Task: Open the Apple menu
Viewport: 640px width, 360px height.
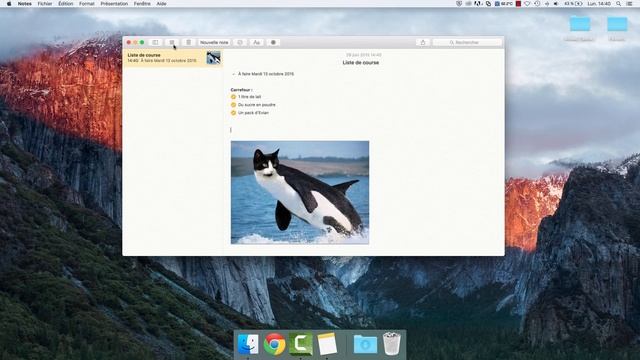Action: 9,4
